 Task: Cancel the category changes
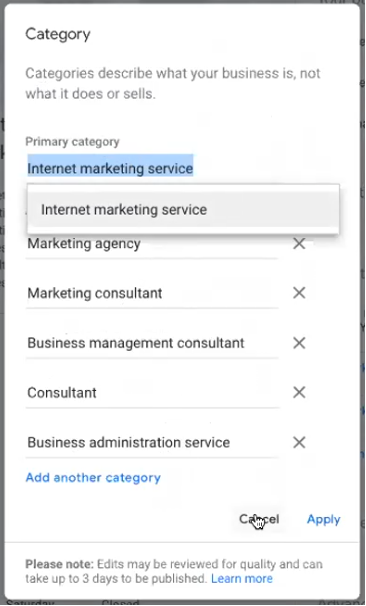[259, 519]
